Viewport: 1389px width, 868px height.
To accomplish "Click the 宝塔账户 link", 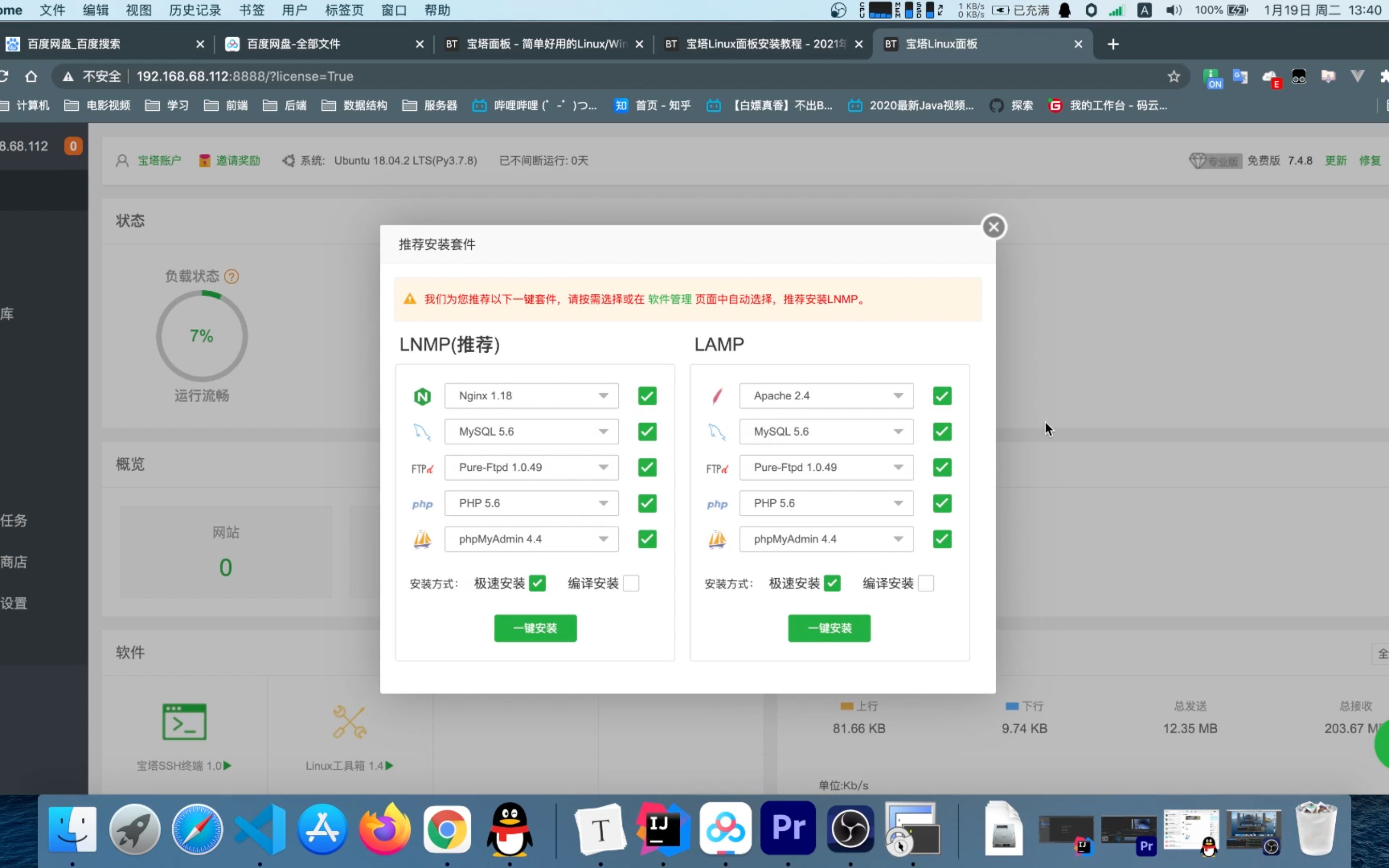I will pos(159,161).
